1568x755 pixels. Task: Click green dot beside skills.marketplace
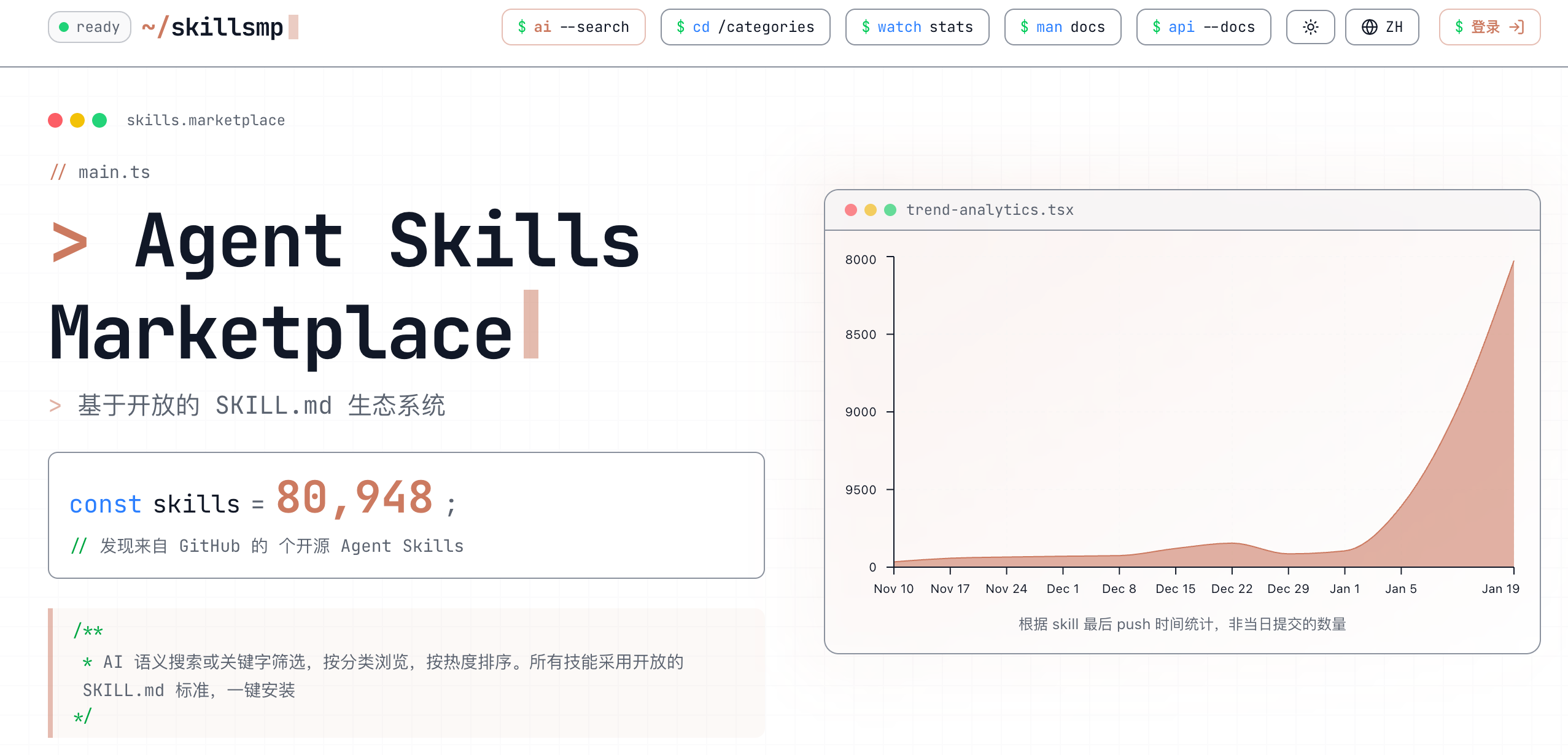(x=99, y=120)
